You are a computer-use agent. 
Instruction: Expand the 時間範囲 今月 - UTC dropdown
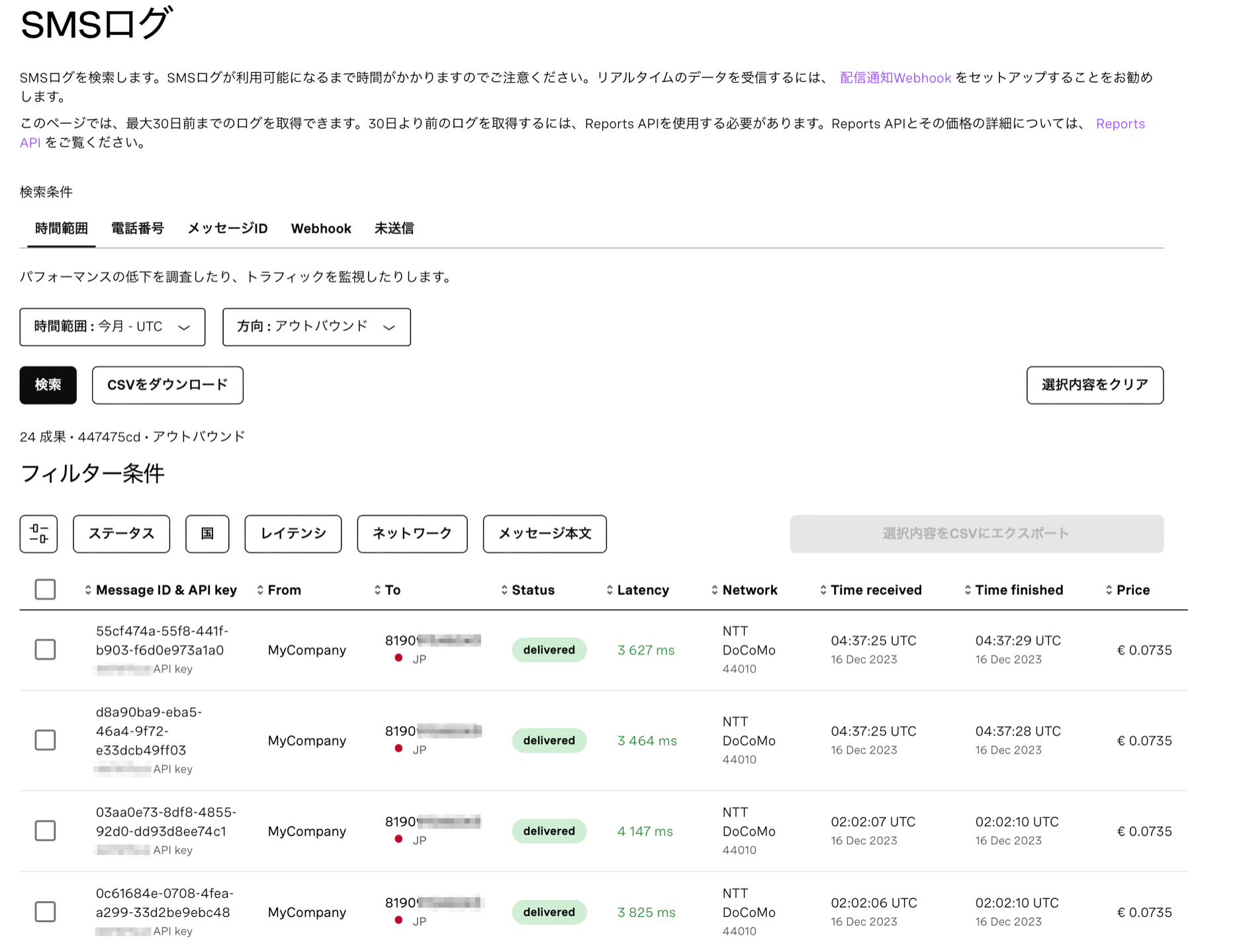coord(113,327)
